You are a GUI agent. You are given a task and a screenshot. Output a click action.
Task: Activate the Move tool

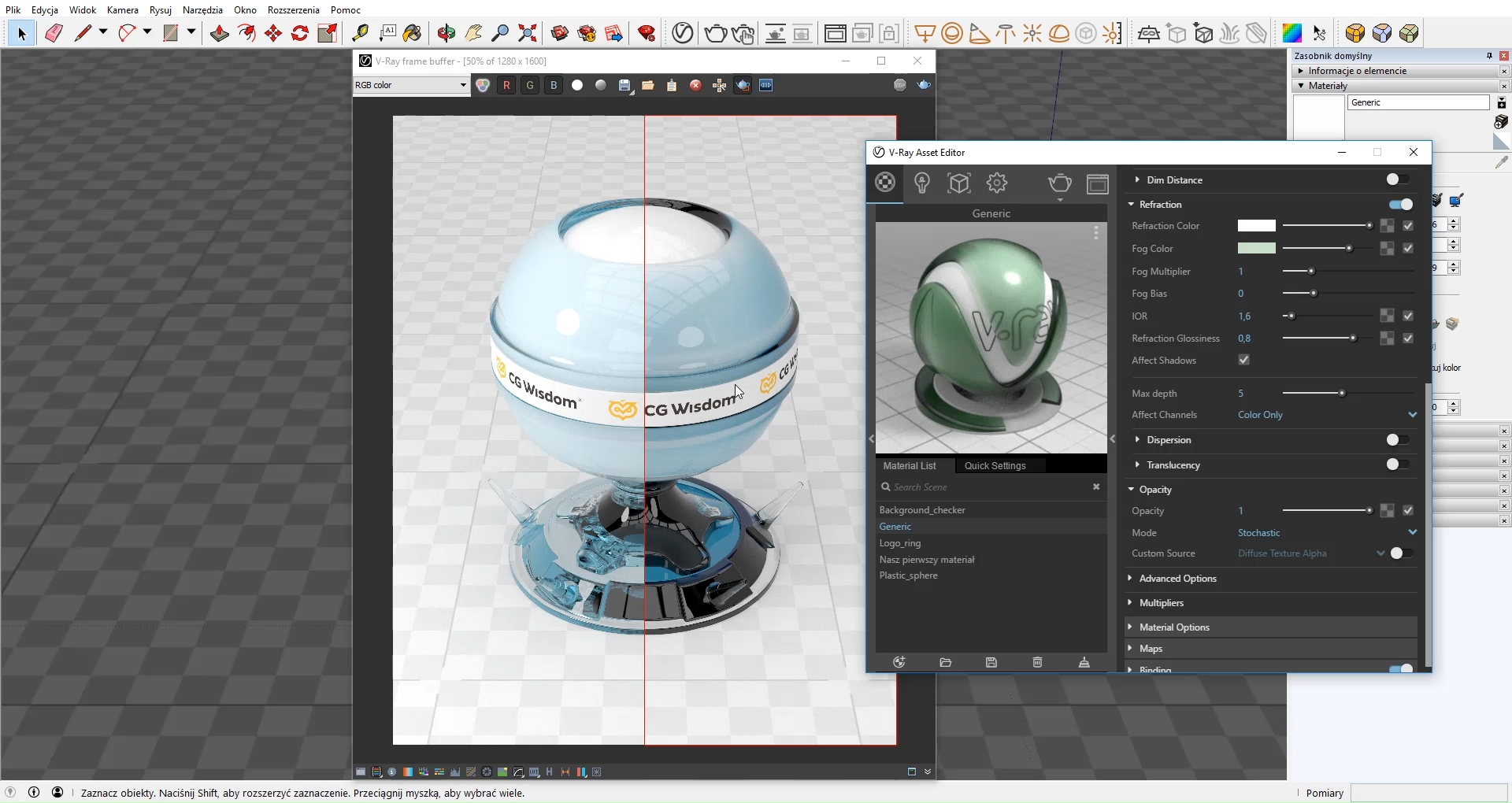click(x=273, y=33)
